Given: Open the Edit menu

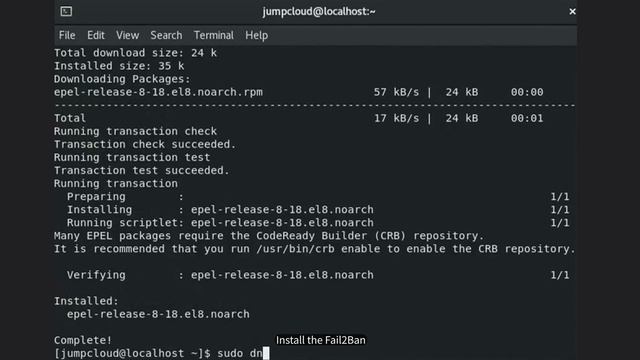Looking at the screenshot, I should [96, 36].
